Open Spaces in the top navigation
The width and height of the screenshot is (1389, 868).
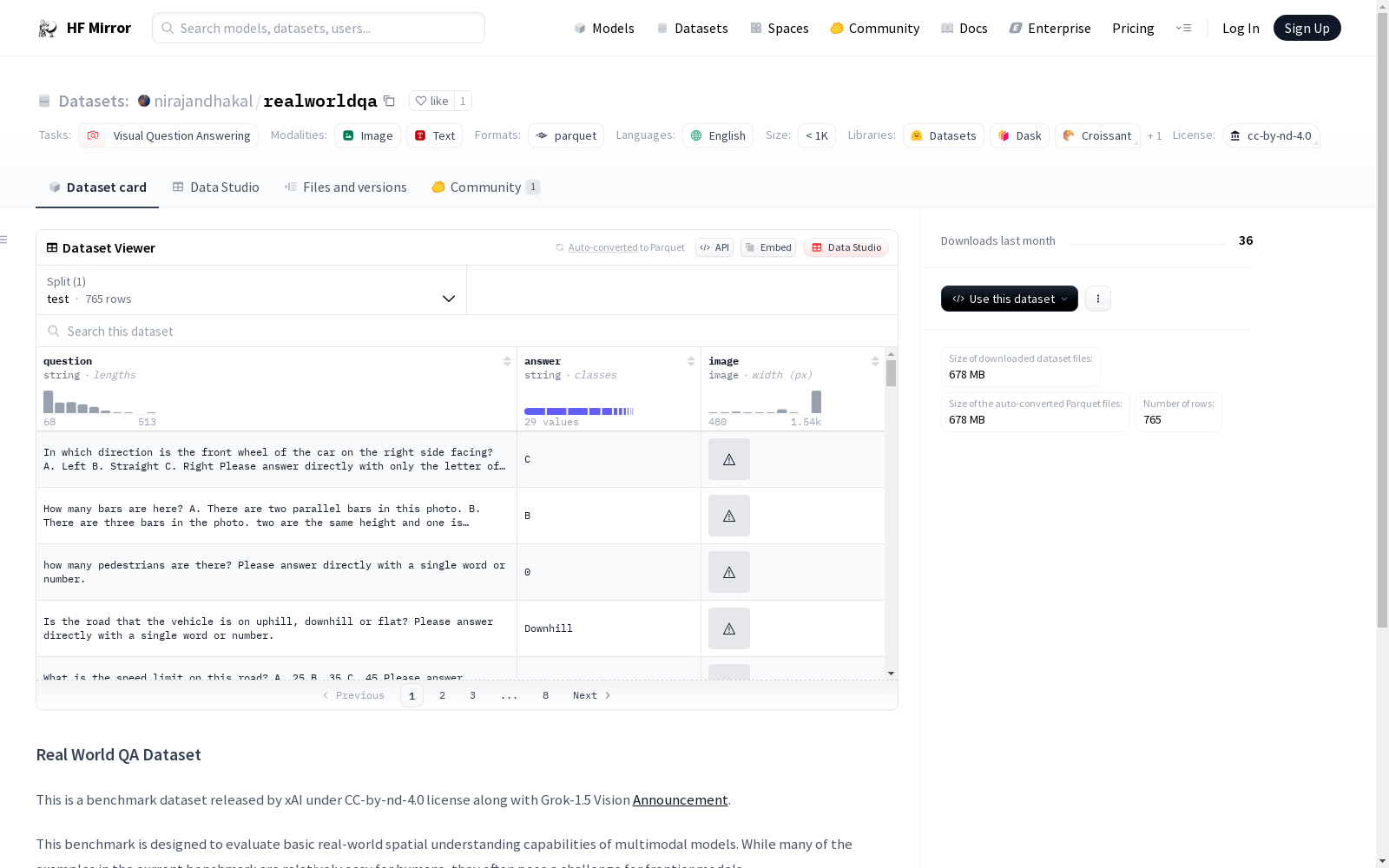pos(780,29)
